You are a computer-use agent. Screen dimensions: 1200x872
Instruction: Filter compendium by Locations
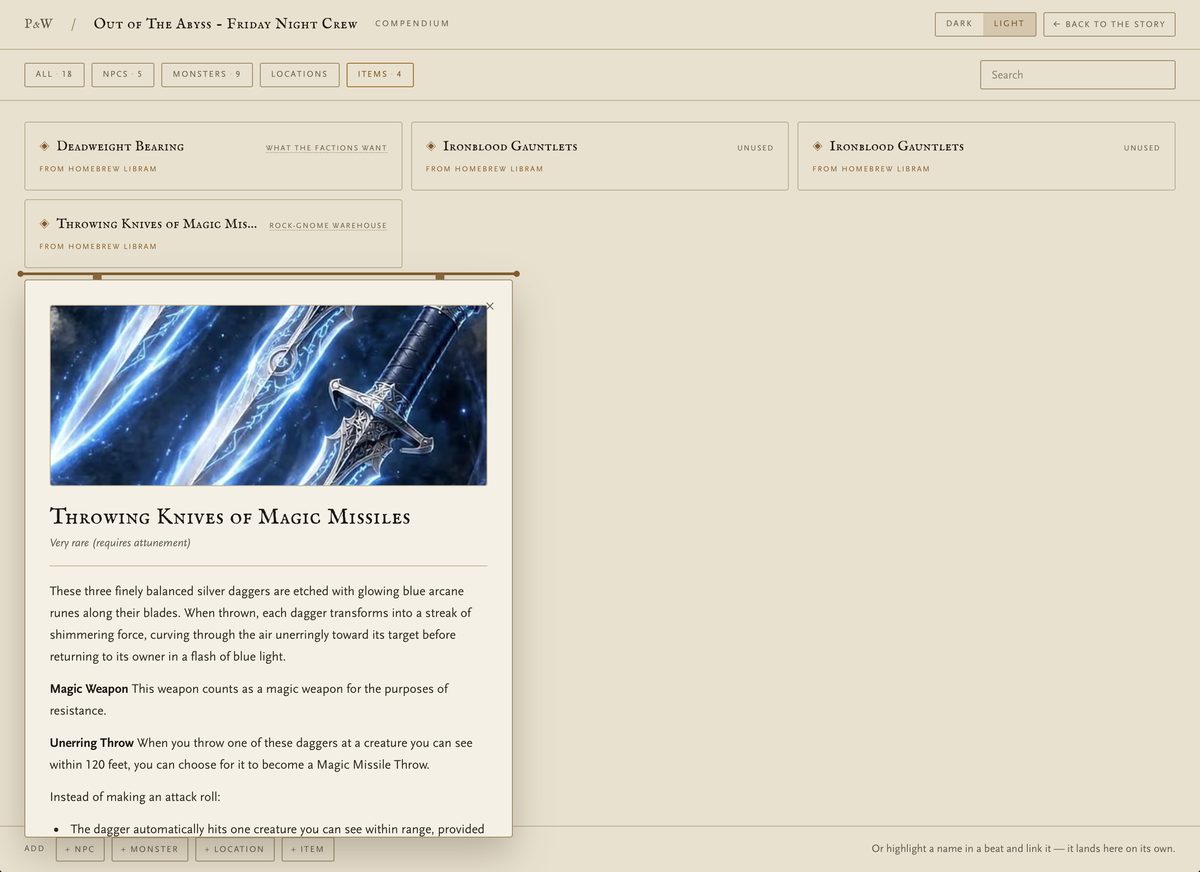[x=299, y=75]
